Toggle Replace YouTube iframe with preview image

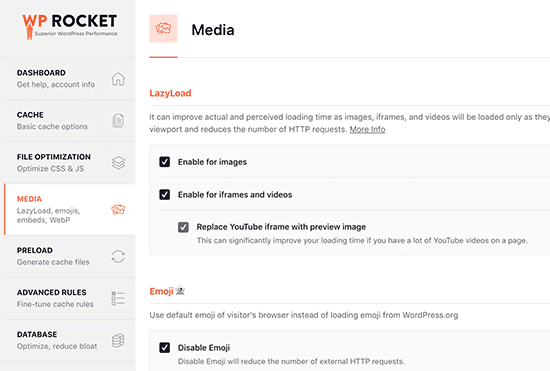pos(183,227)
